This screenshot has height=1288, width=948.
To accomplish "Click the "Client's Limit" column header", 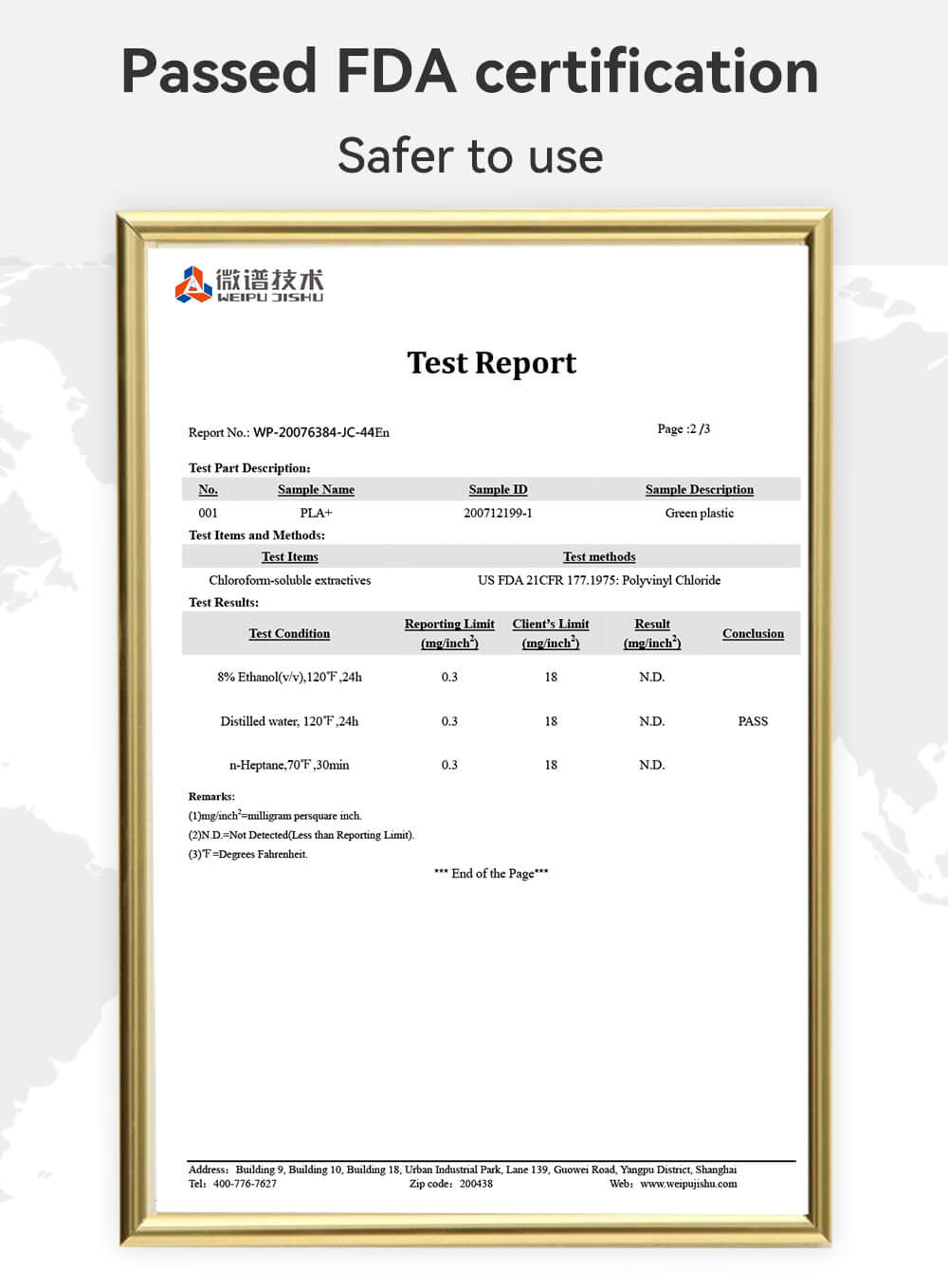I will 551,625.
